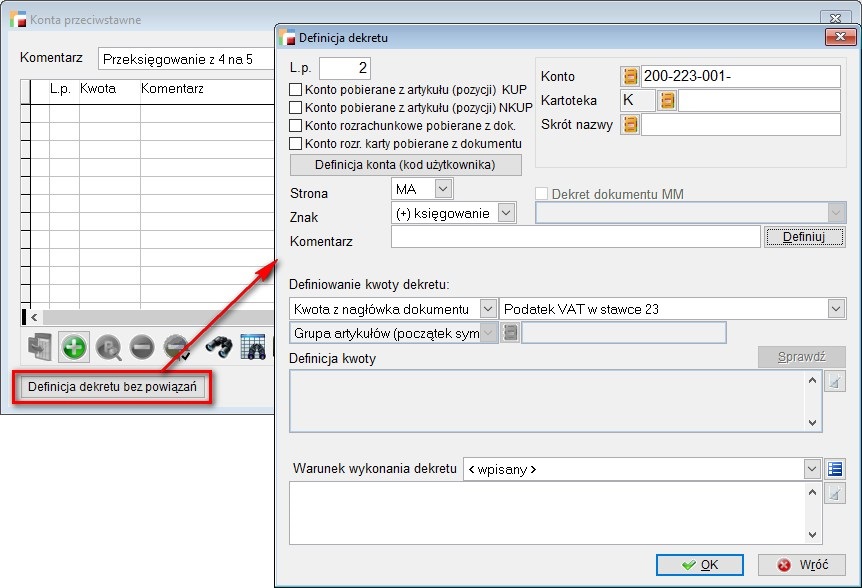Expand the Podatek VAT w stawce 23 dropdown
The width and height of the screenshot is (862, 588).
point(836,309)
